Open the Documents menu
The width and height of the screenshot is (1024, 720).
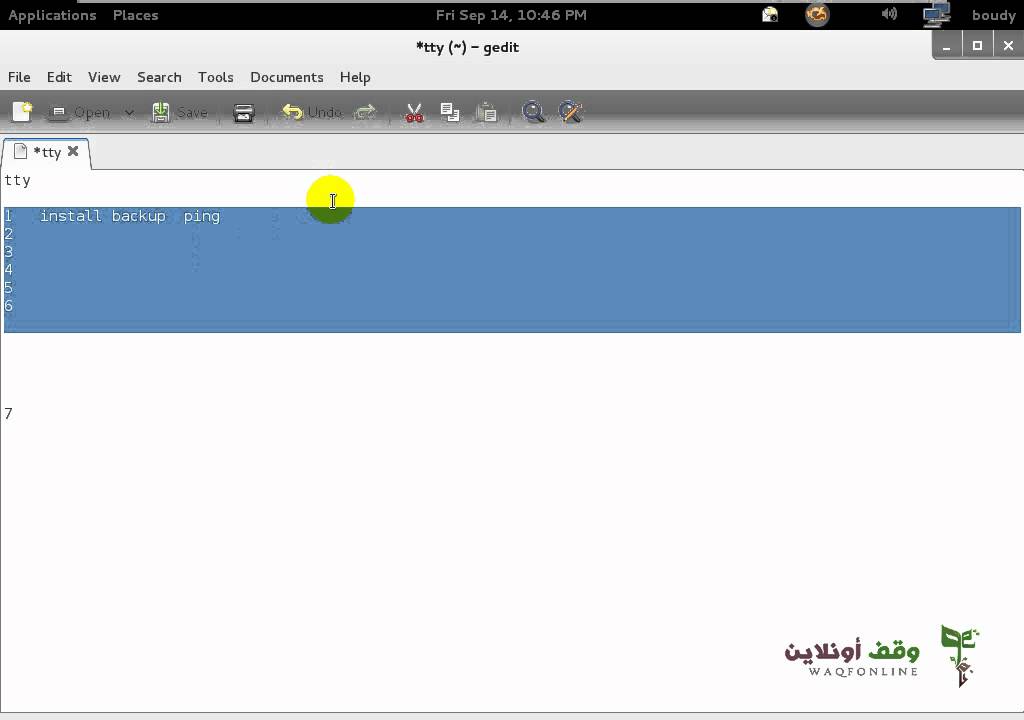pos(287,77)
